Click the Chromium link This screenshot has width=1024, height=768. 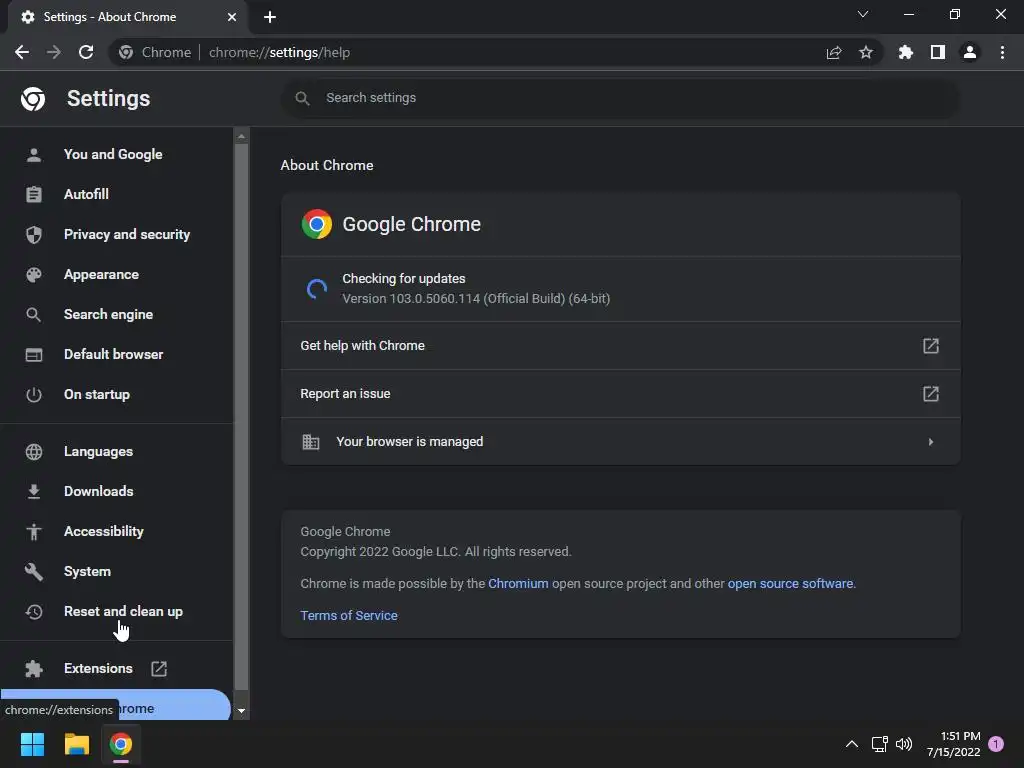pyautogui.click(x=518, y=583)
